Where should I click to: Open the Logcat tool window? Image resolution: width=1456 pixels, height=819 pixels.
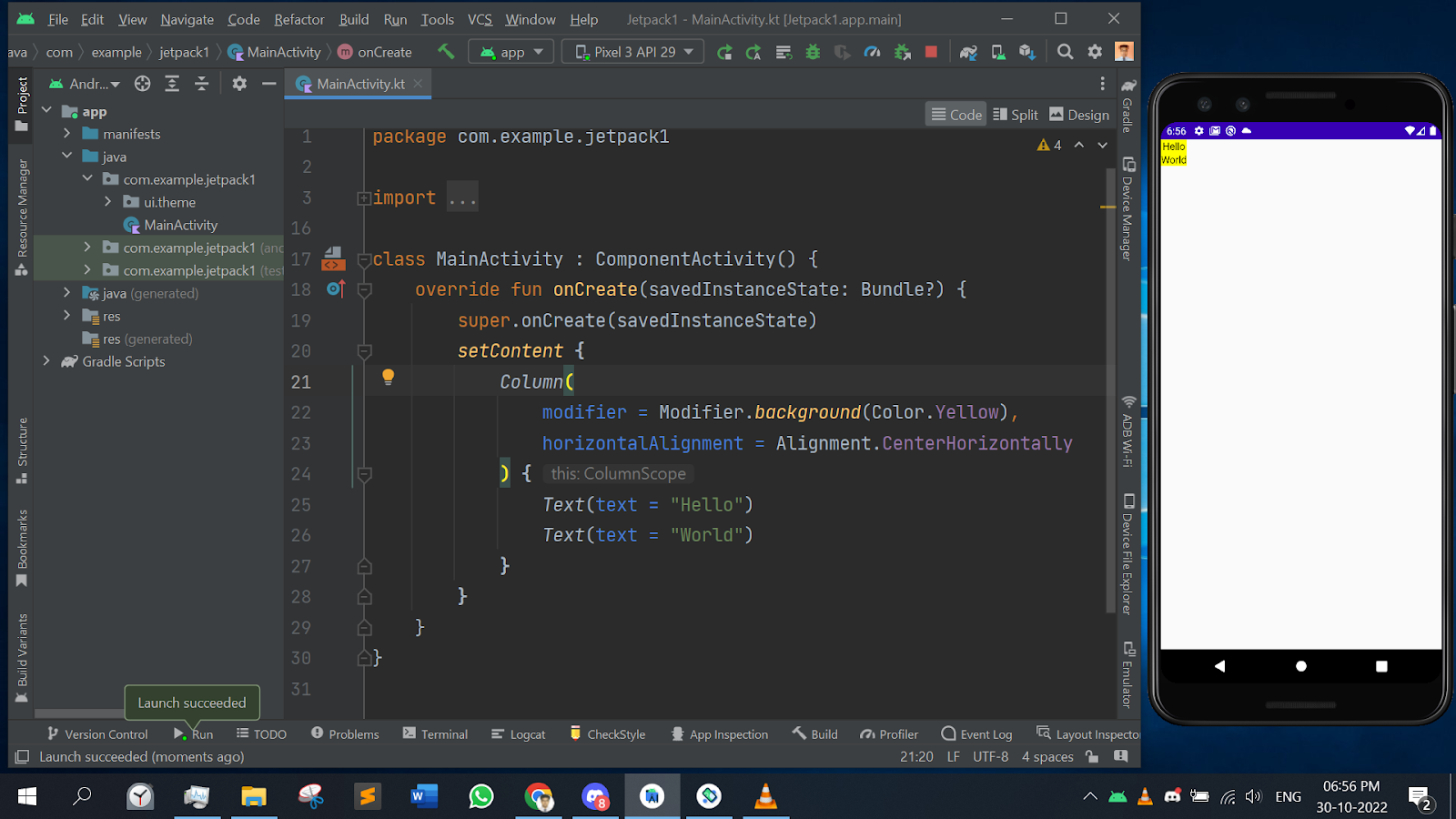pos(519,734)
